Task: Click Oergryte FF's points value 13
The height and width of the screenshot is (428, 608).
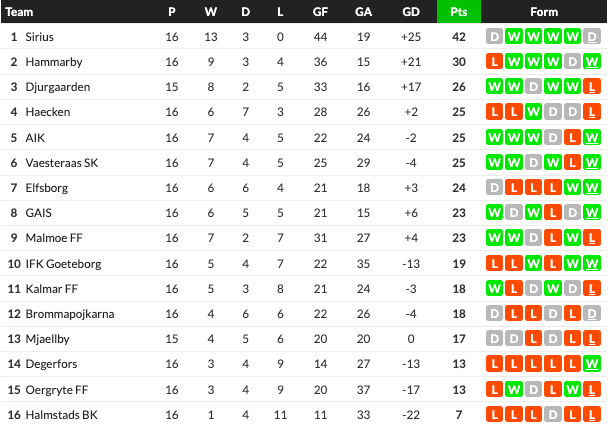Action: click(459, 390)
